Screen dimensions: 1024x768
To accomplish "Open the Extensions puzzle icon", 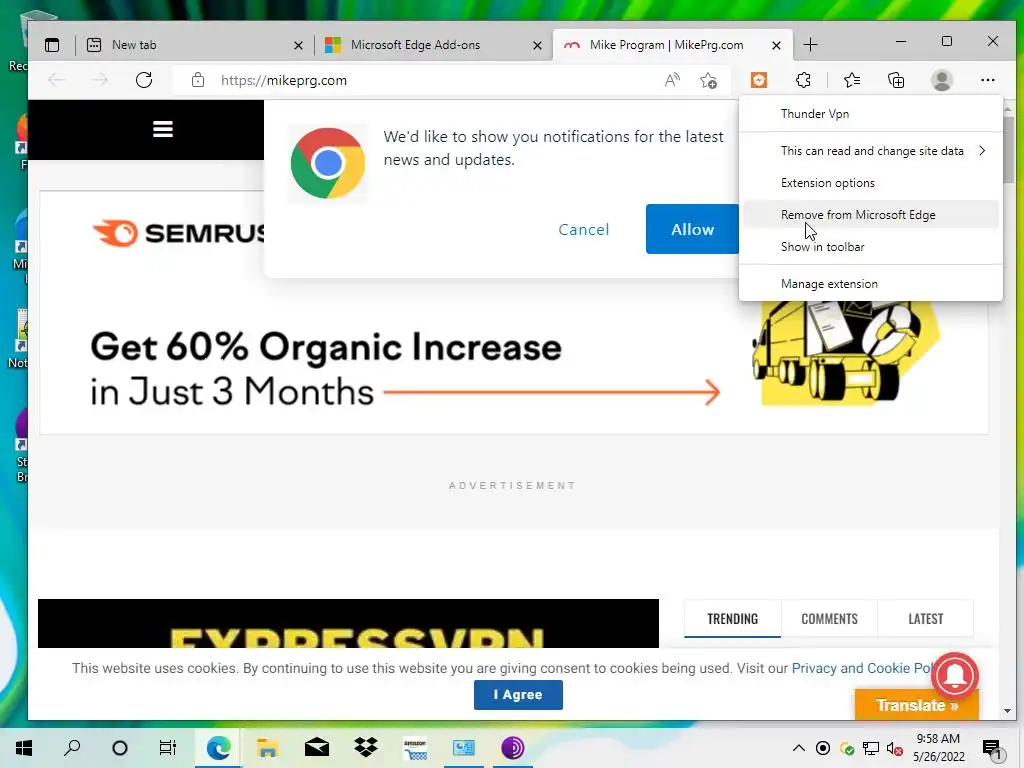I will coord(803,80).
